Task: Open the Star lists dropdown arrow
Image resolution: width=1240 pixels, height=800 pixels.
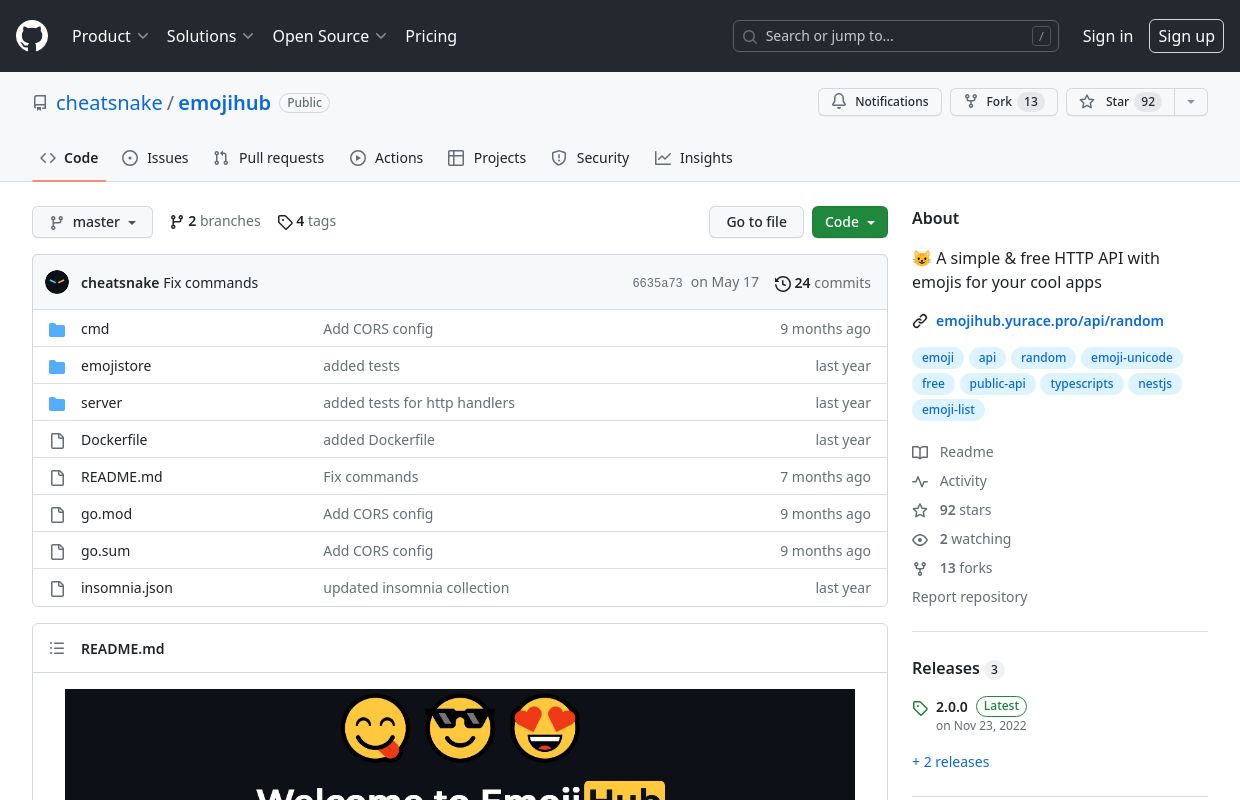Action: click(x=1190, y=102)
